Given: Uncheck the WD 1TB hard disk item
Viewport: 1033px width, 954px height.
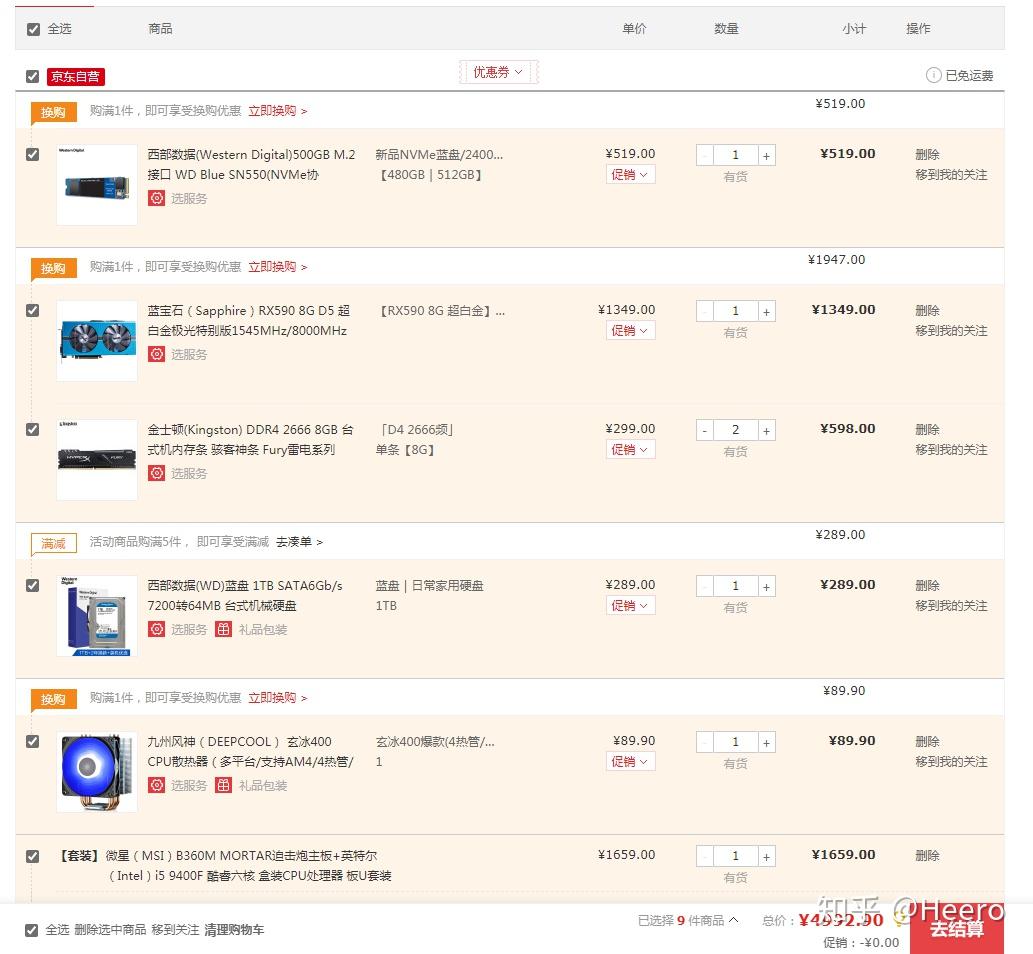Looking at the screenshot, I should [x=32, y=585].
